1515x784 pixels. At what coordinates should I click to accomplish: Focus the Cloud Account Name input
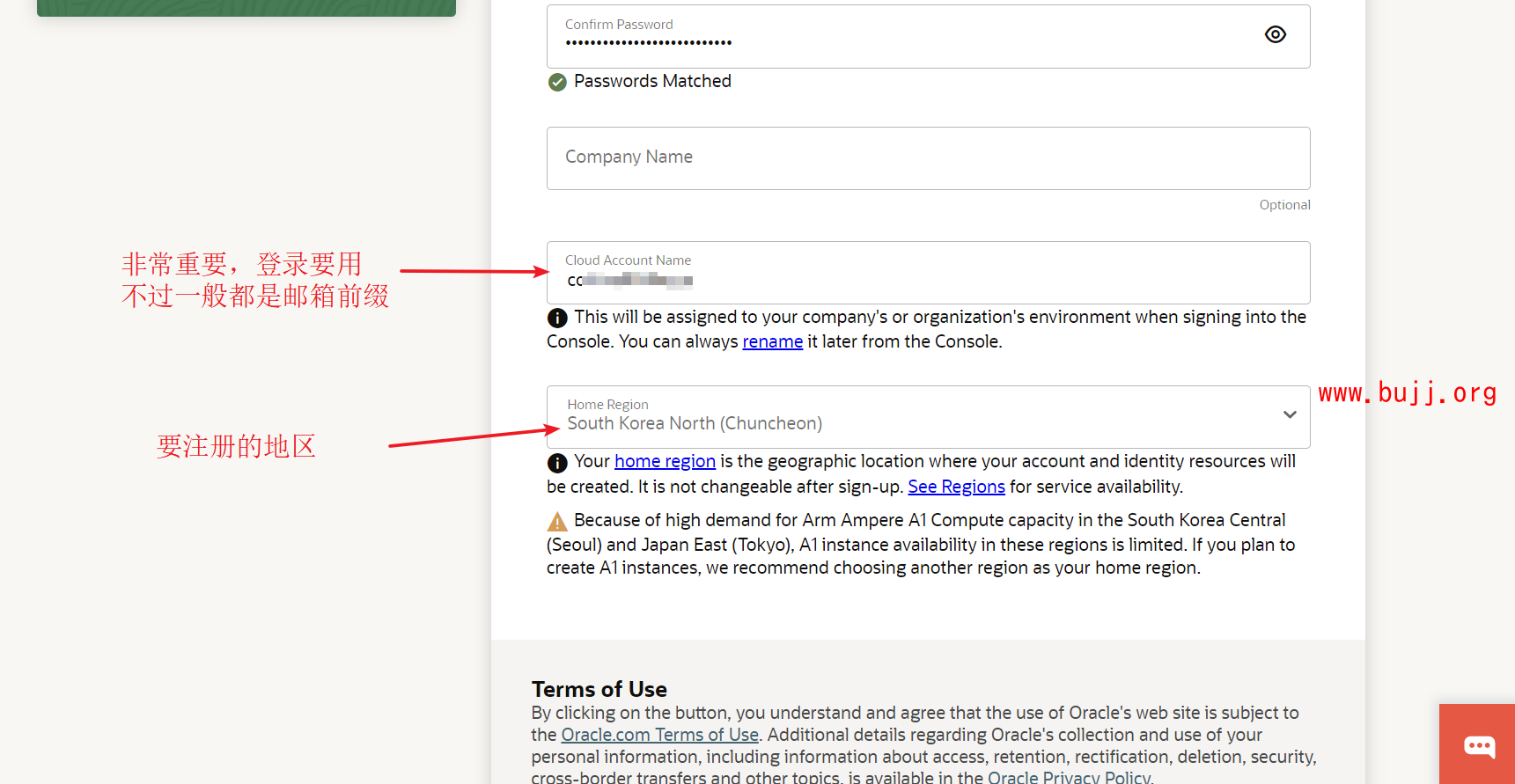[x=928, y=280]
